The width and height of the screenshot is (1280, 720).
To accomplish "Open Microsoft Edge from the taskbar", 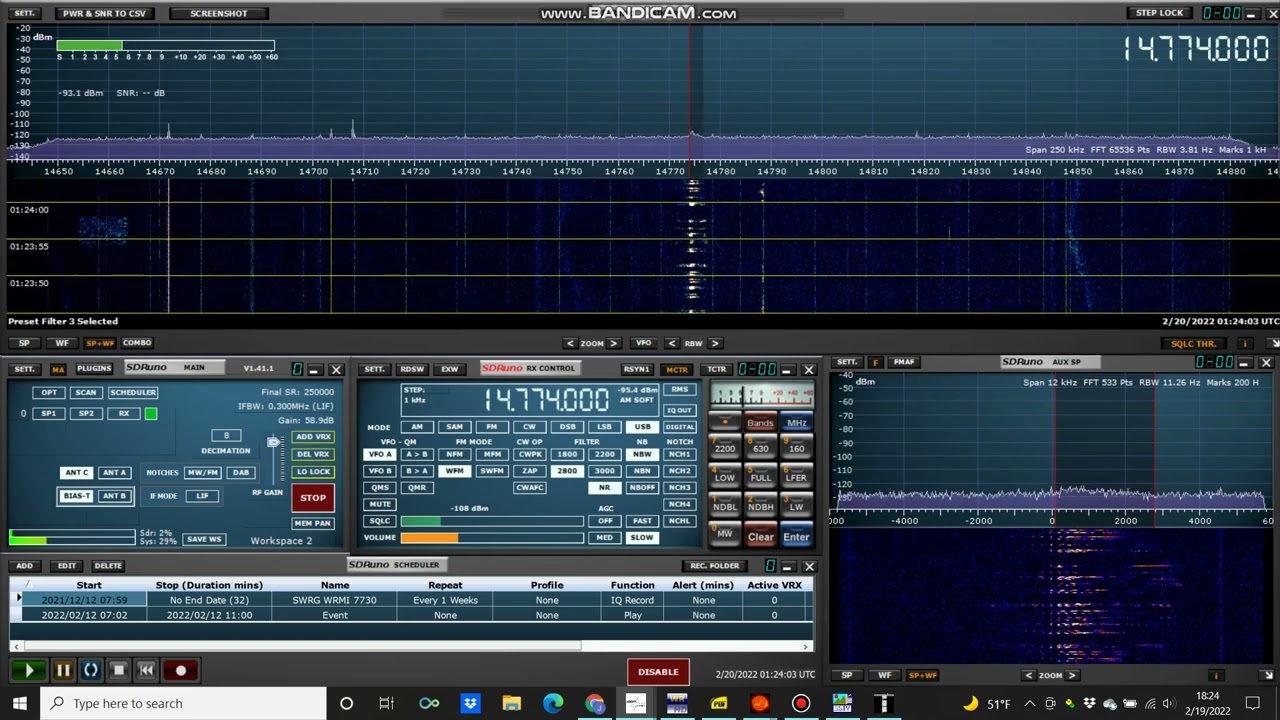I will tap(553, 704).
